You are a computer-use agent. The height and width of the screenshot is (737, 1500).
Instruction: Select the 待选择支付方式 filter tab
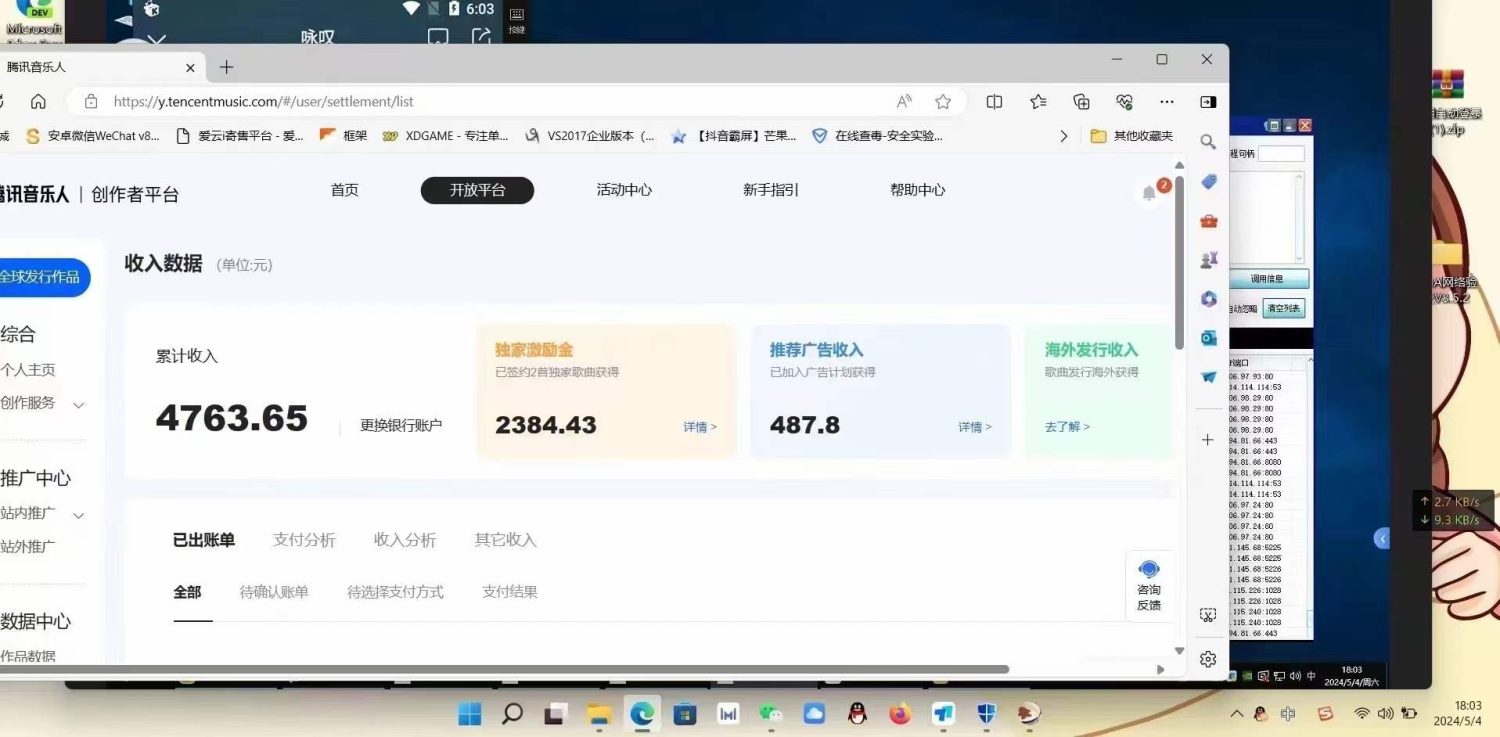[x=395, y=592]
